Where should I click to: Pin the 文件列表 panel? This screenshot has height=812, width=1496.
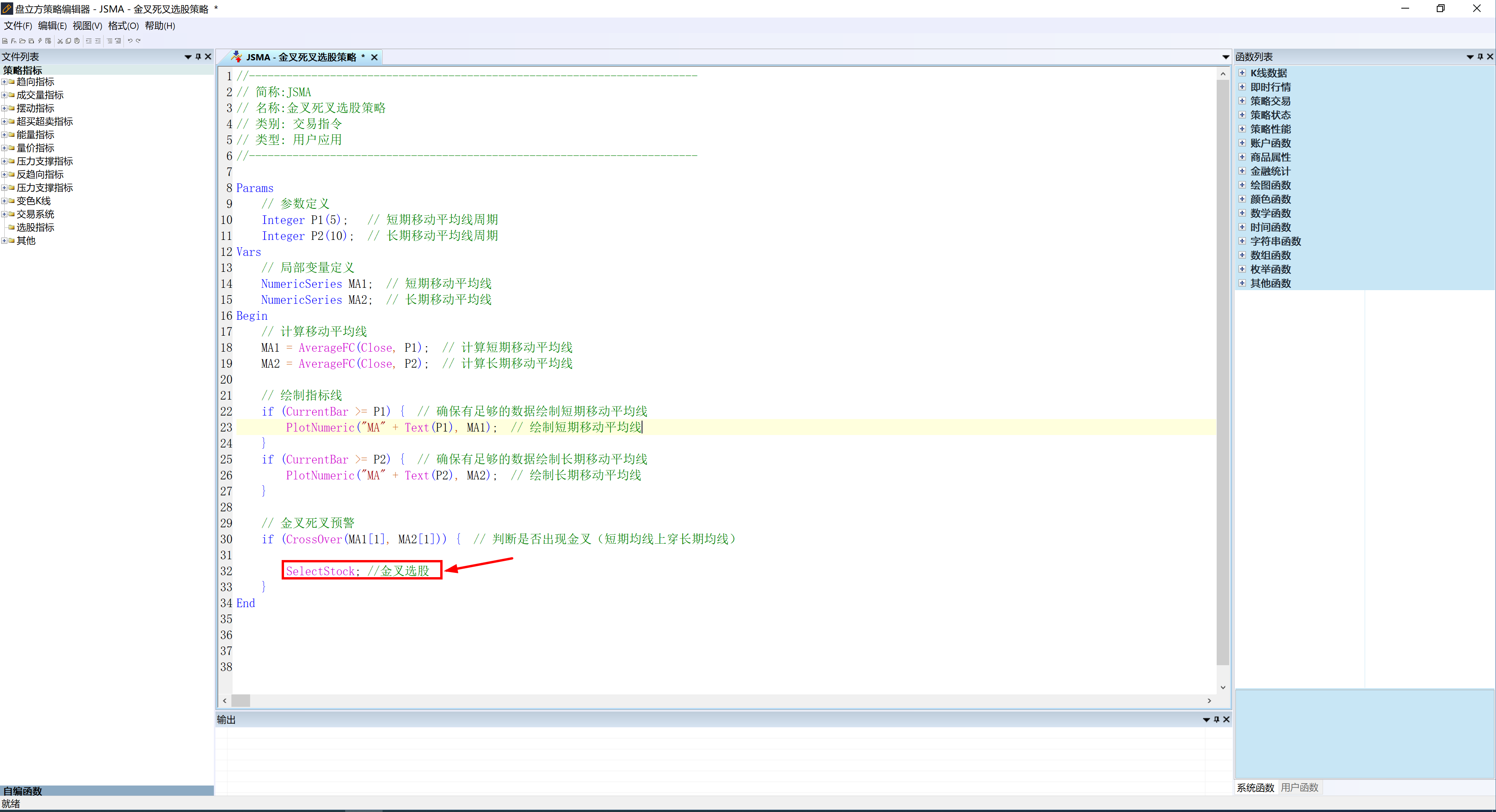click(198, 56)
